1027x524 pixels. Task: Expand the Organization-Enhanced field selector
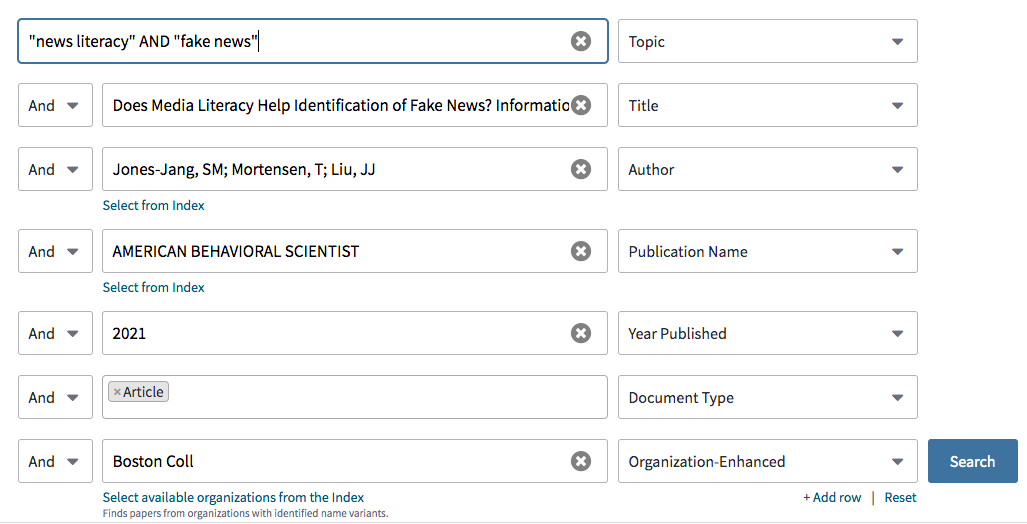tap(767, 461)
